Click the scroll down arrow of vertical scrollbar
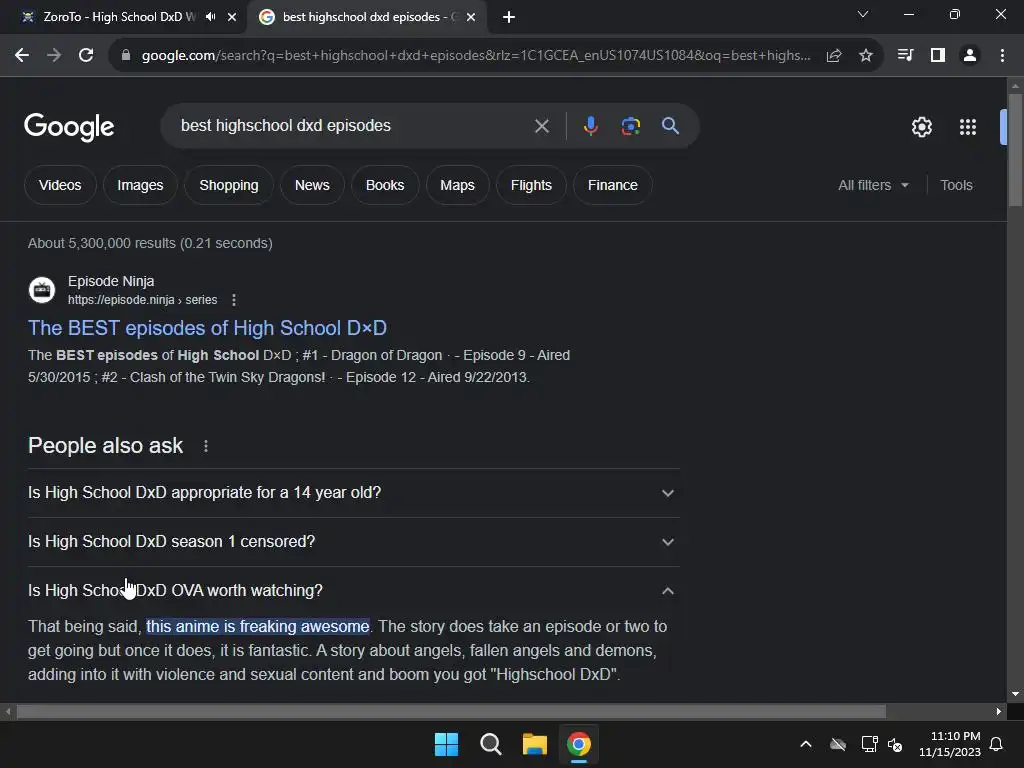 coord(1015,694)
